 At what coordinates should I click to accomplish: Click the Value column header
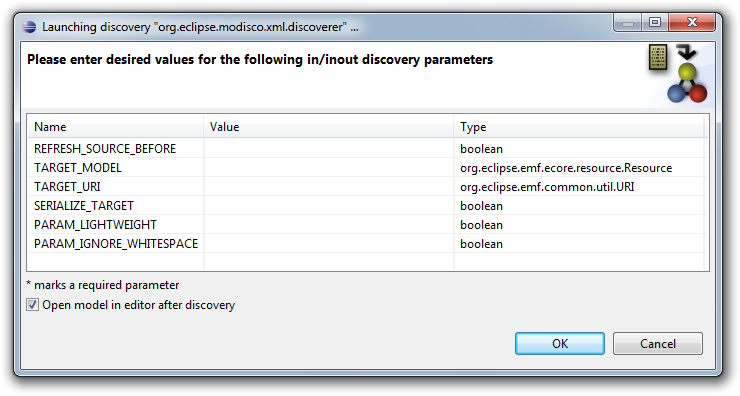329,126
